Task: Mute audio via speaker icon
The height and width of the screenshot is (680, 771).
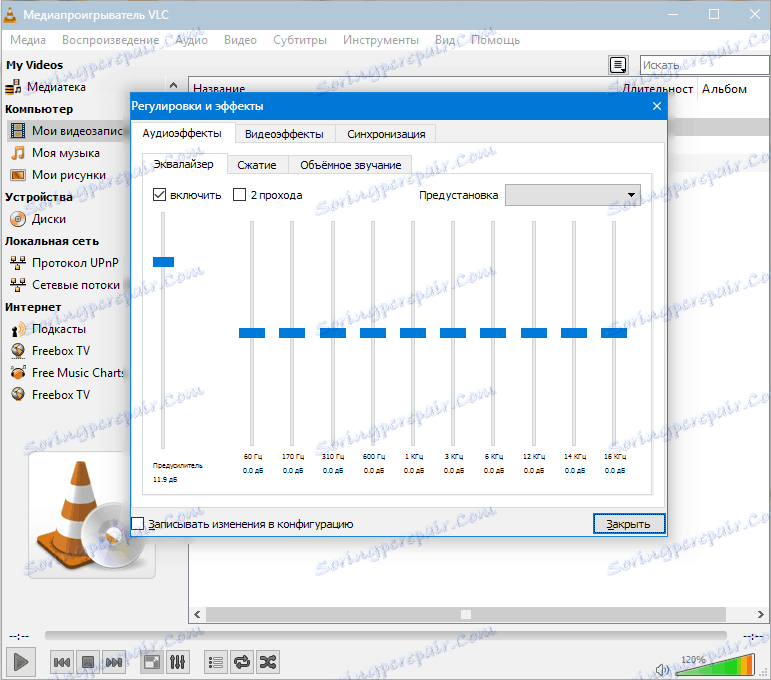Action: 663,668
